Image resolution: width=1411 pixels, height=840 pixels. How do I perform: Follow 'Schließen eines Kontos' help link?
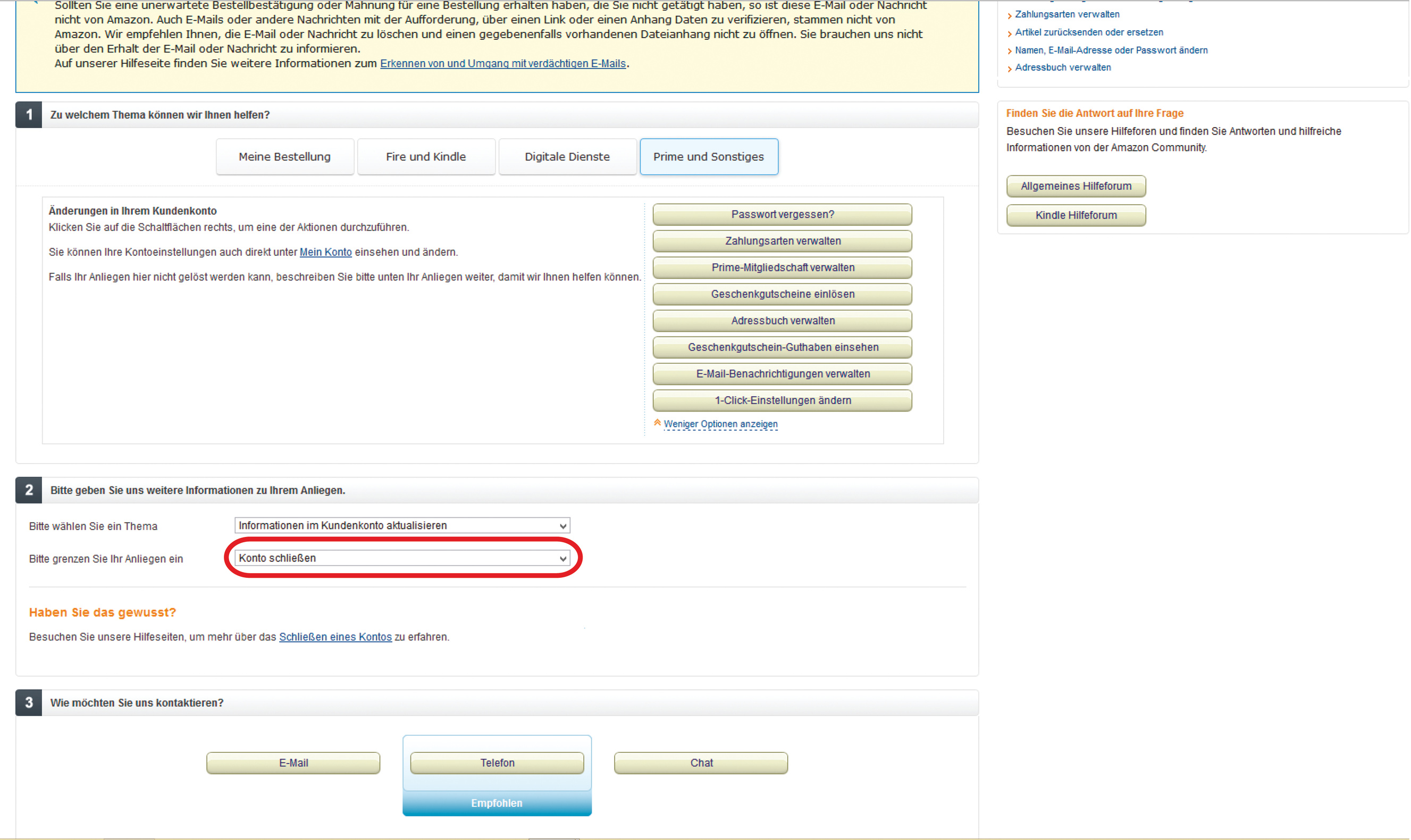335,637
